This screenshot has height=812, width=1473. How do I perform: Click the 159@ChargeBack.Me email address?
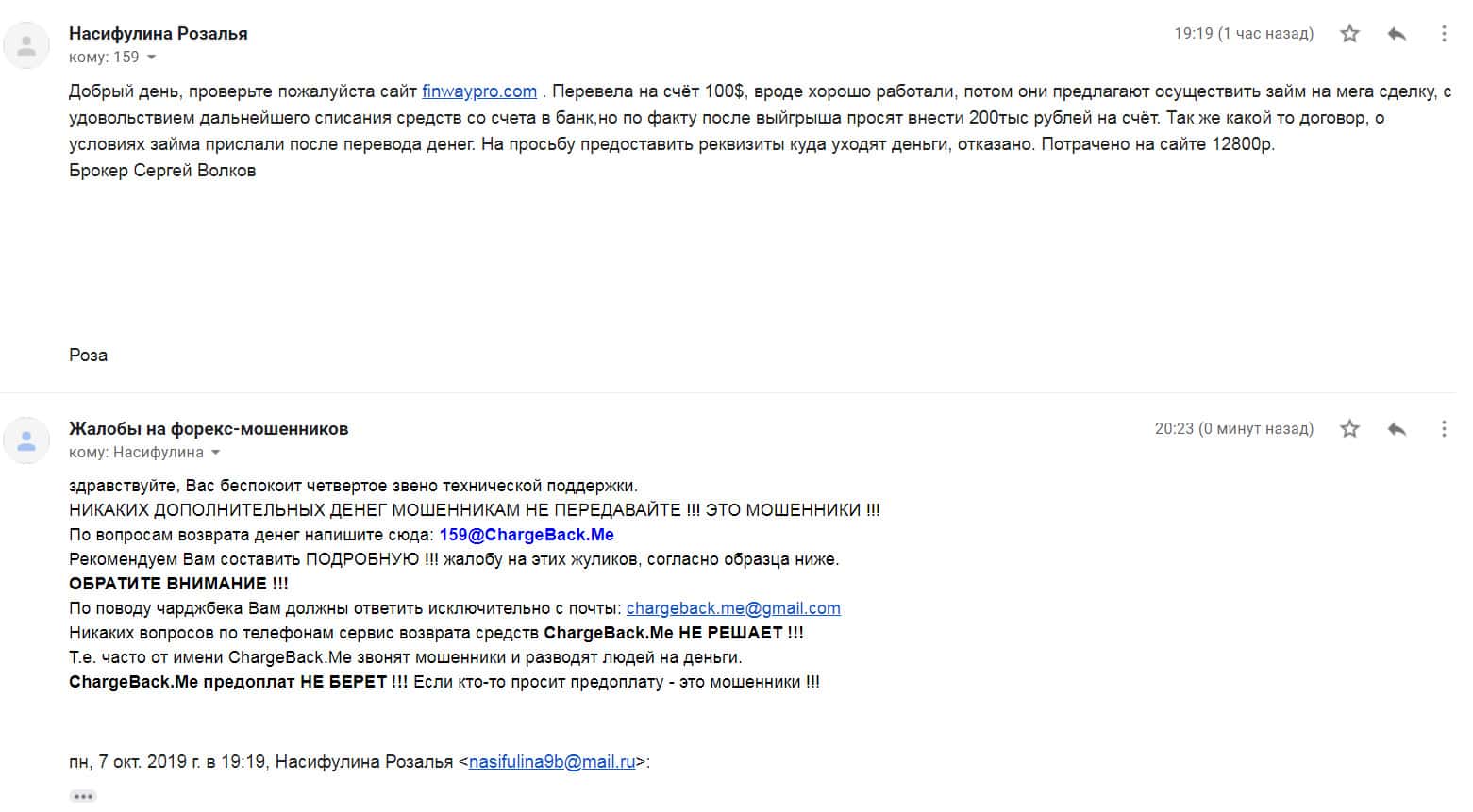click(x=527, y=535)
